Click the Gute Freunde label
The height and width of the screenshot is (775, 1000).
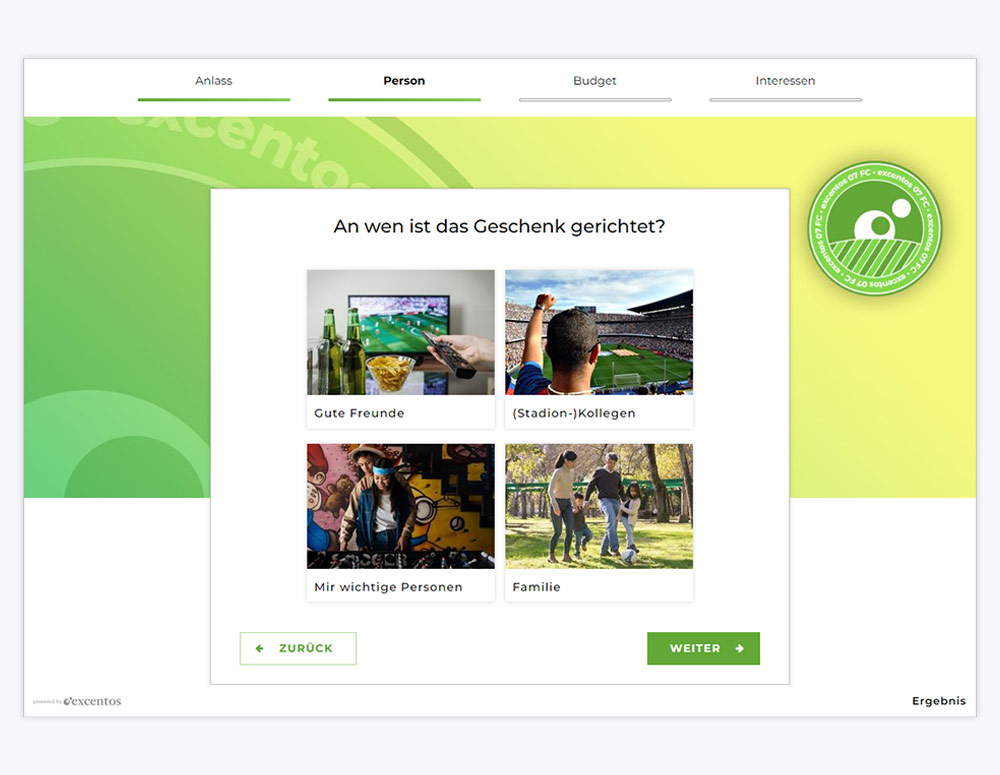click(359, 413)
